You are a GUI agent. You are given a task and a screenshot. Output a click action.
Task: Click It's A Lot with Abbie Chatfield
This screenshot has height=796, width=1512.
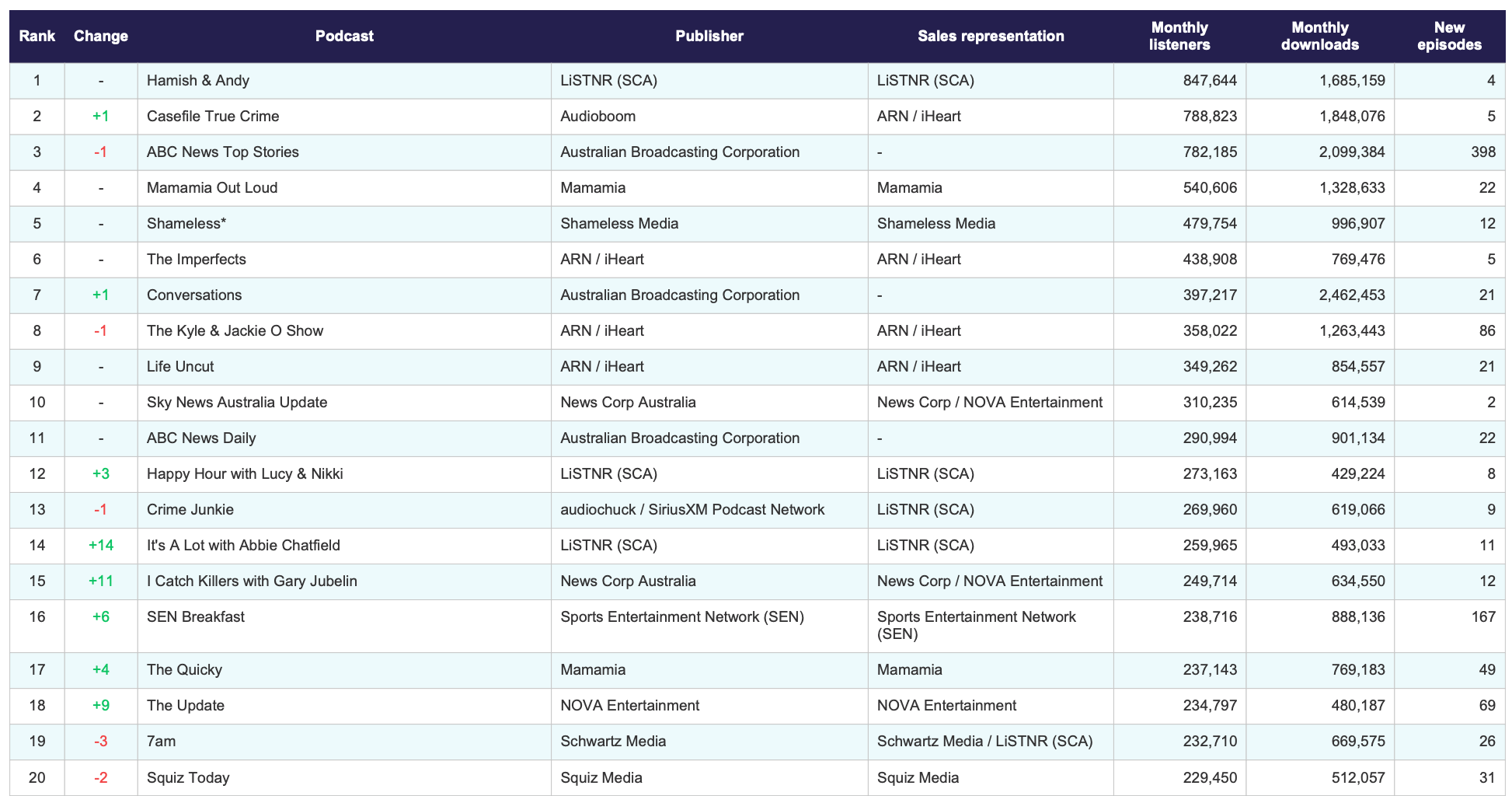tap(243, 546)
